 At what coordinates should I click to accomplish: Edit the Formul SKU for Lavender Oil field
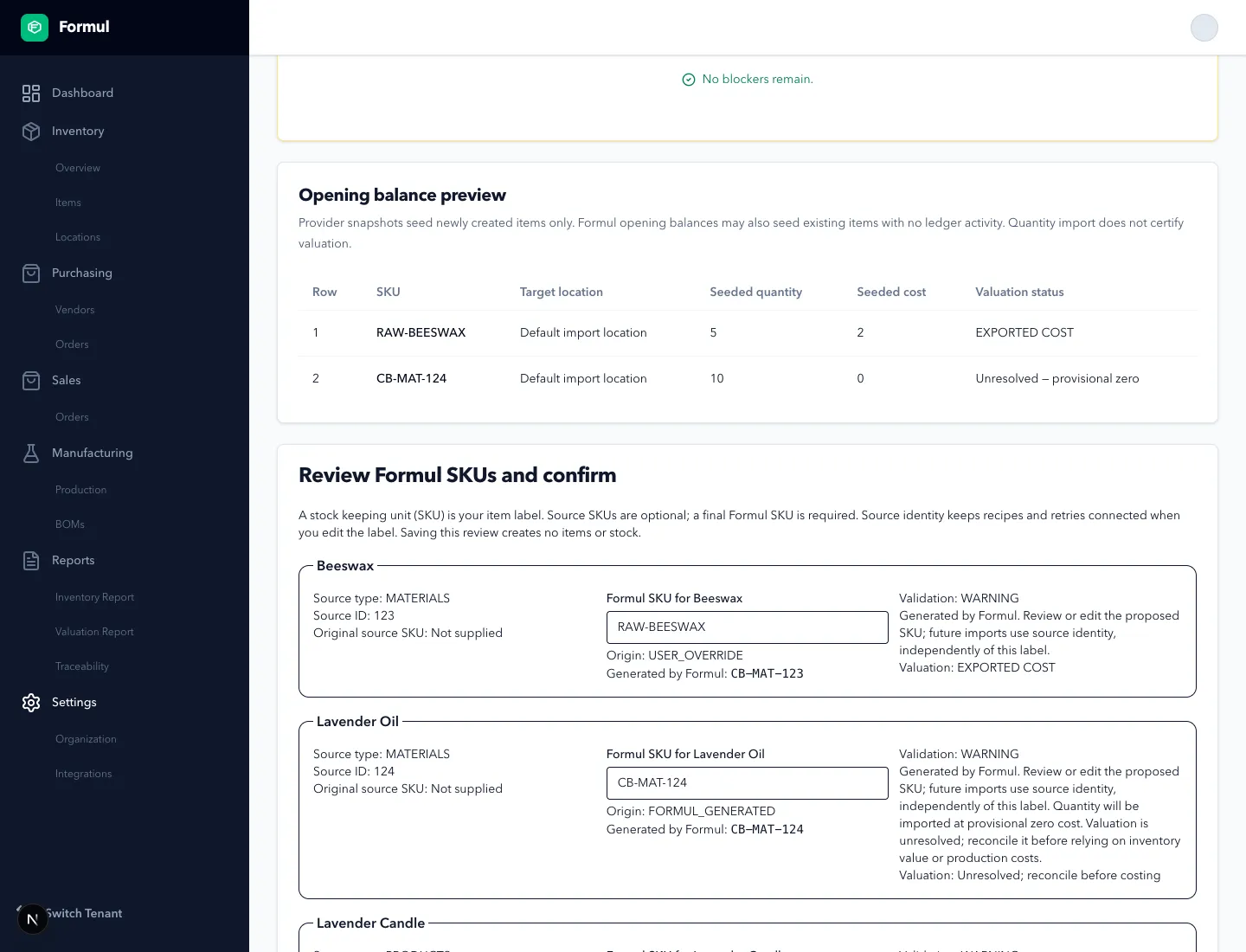[748, 783]
